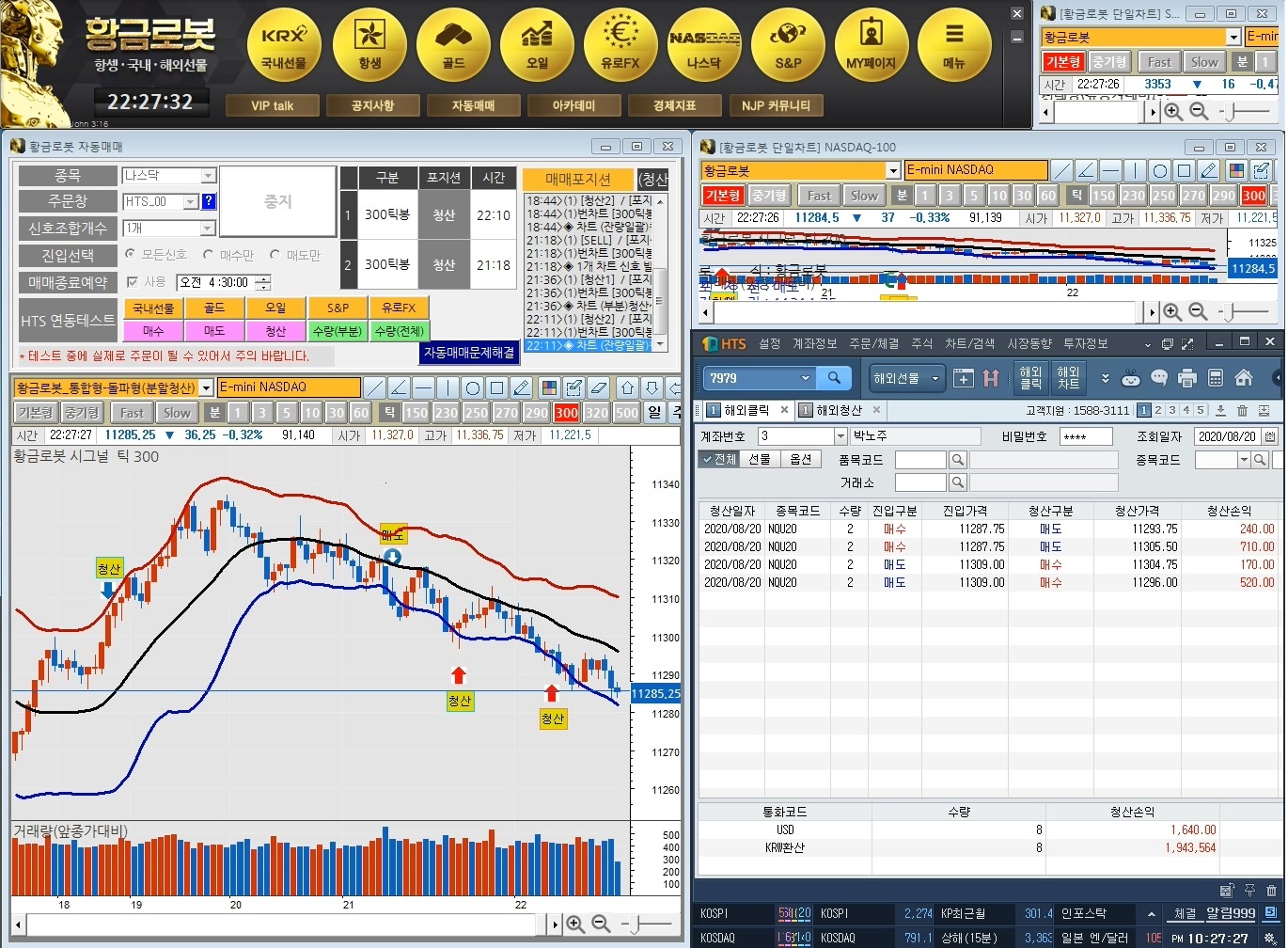
Task: Select the 매수만 radio button
Action: [209, 255]
